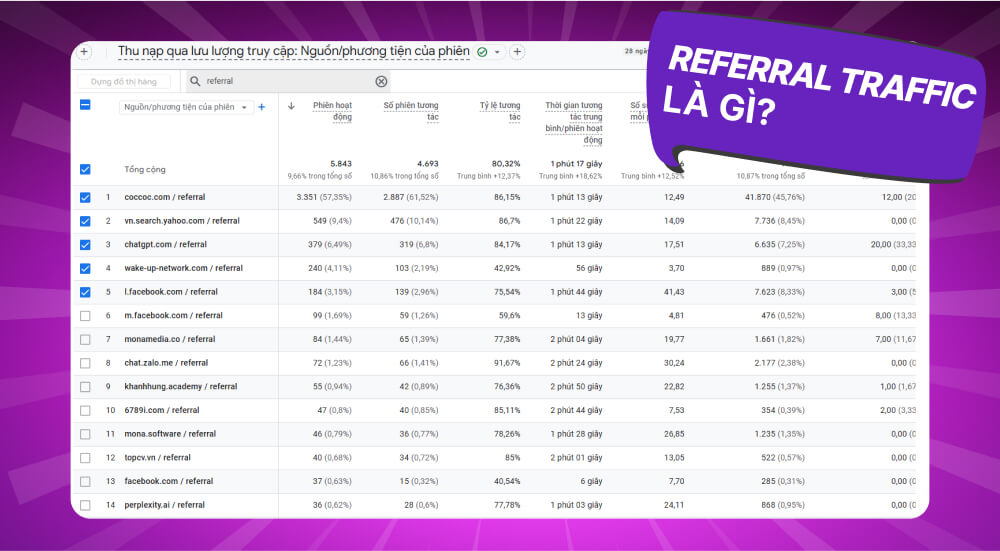Image resolution: width=1000 pixels, height=551 pixels.
Task: Check the 6789i.com / referral checkbox
Action: (x=85, y=410)
